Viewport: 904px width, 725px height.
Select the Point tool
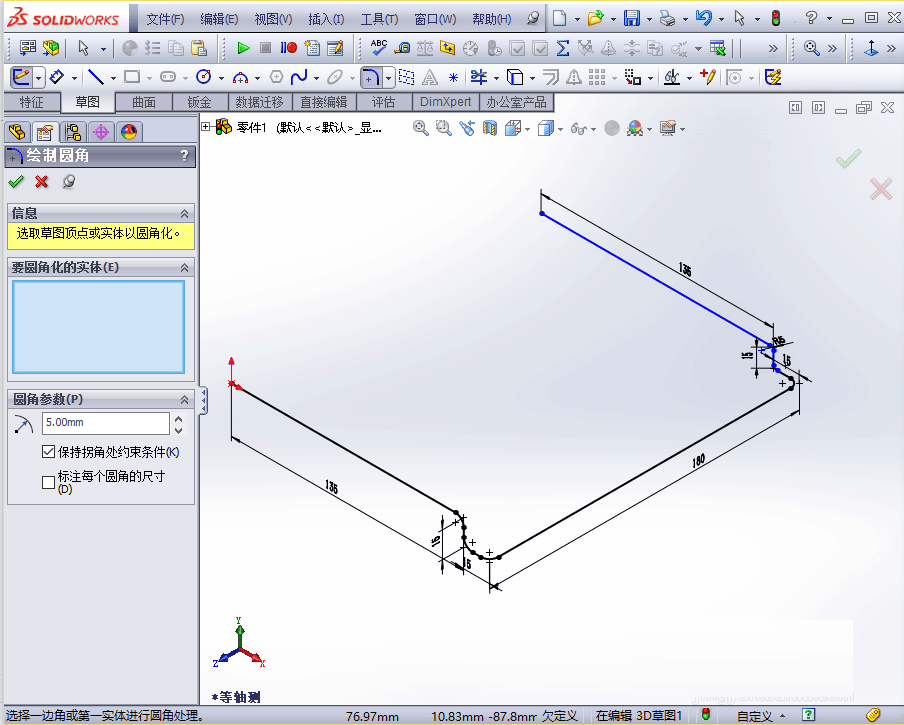tap(451, 77)
